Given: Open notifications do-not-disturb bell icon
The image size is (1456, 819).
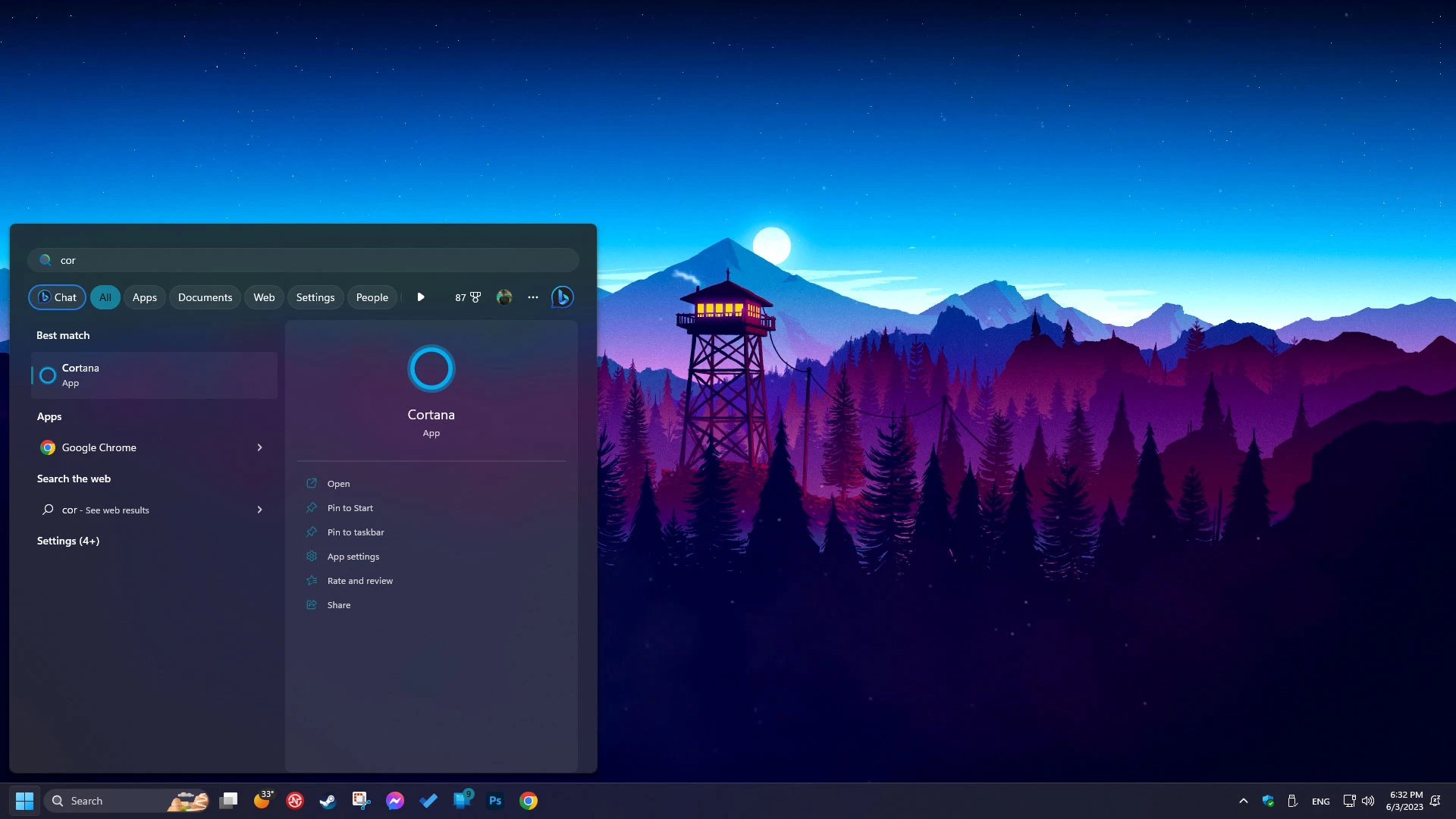Looking at the screenshot, I should (x=1436, y=801).
